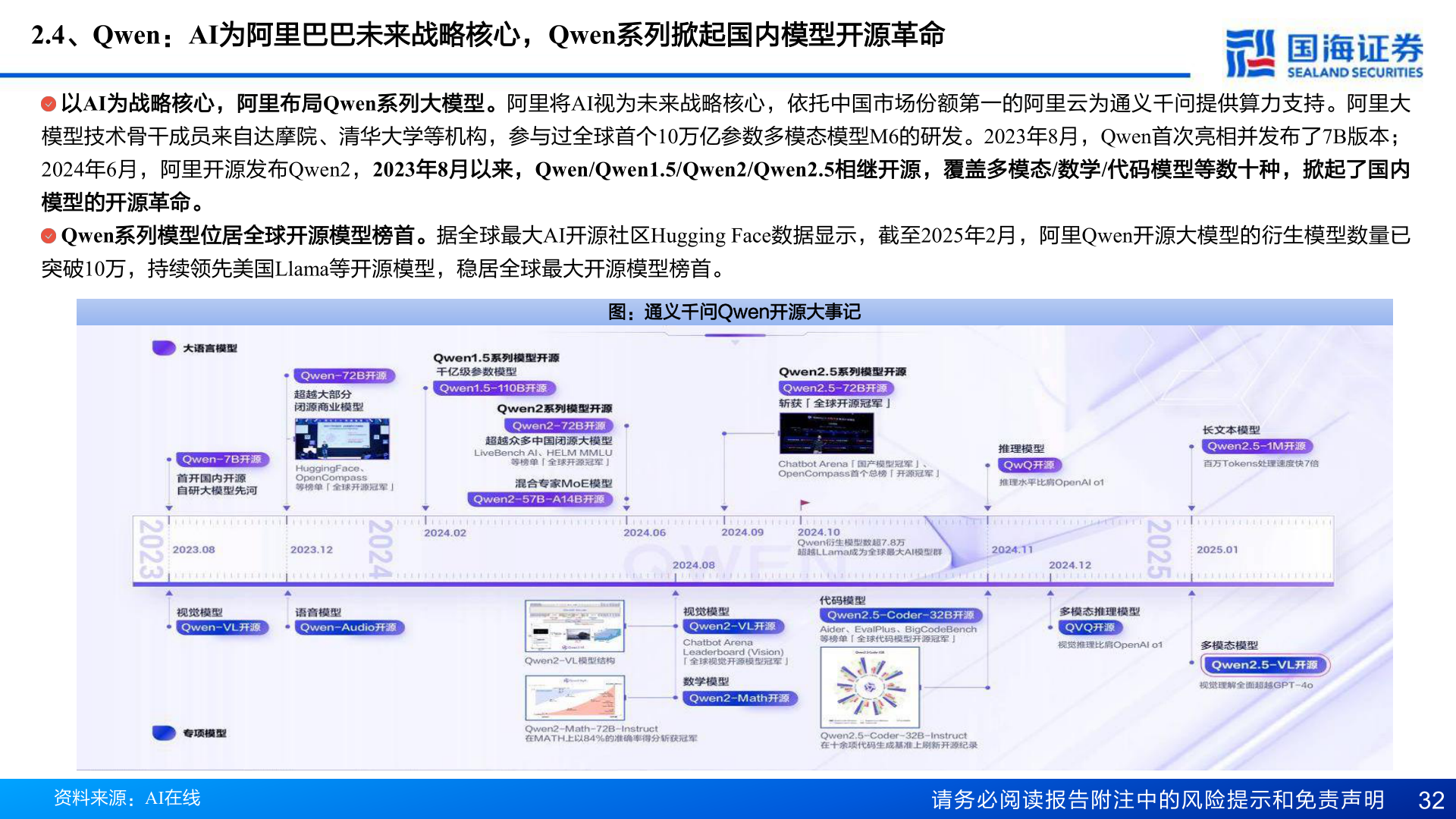Click the 2025.01 timeline date
The width and height of the screenshot is (1456, 819).
[1217, 549]
